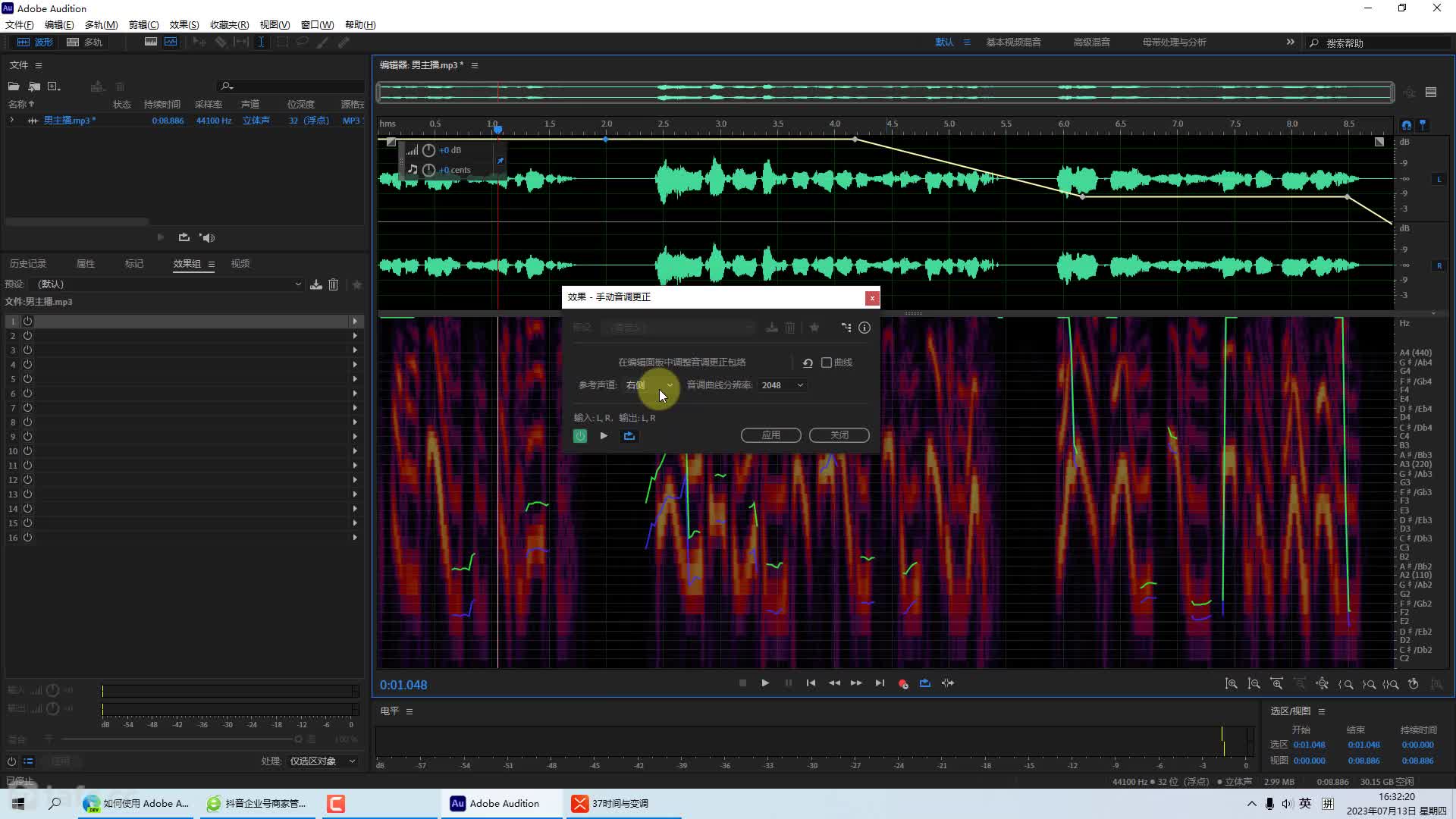1456x819 pixels.
Task: Open the 参考声道 reference channel dropdown
Action: click(650, 385)
